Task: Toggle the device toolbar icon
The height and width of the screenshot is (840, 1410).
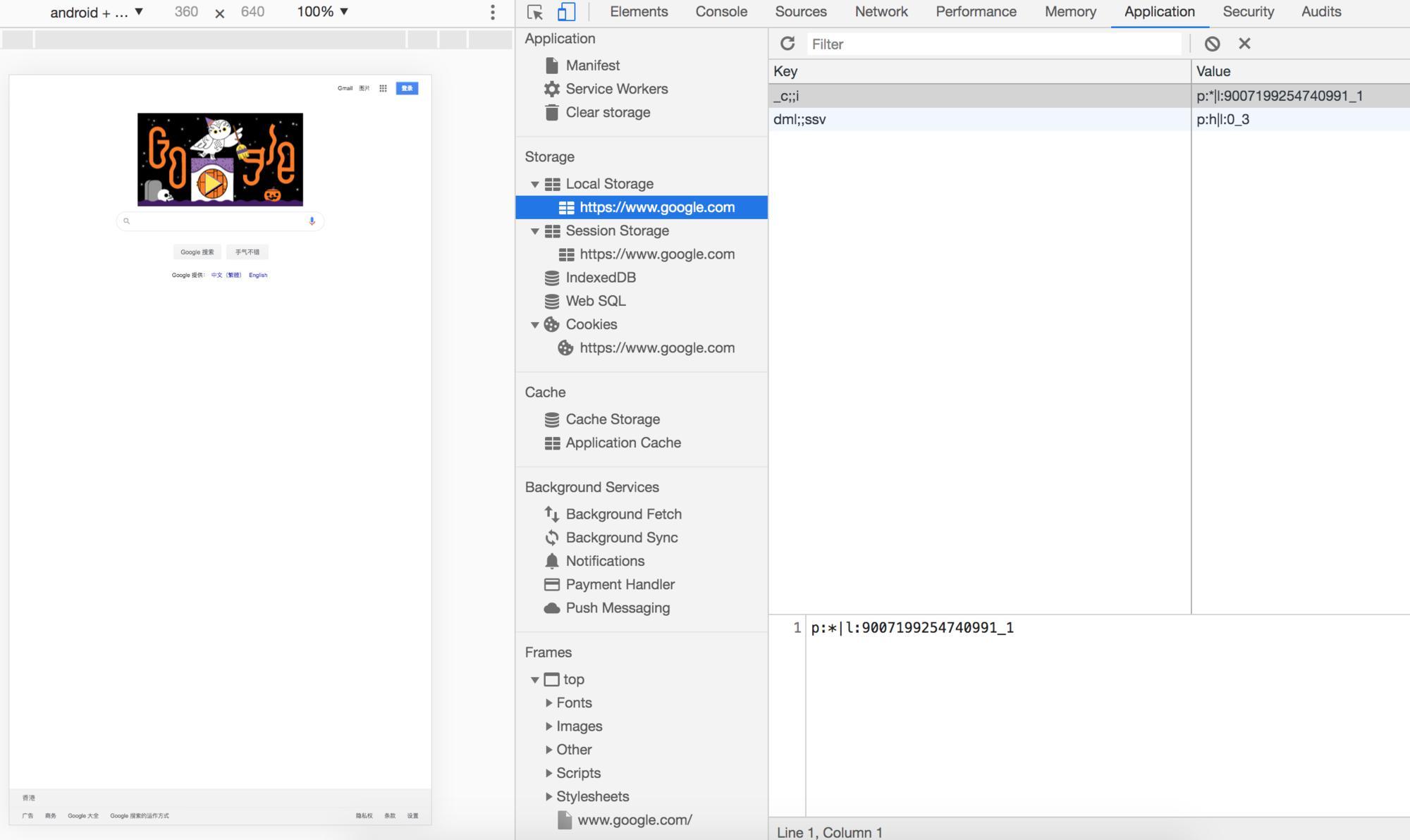Action: pyautogui.click(x=566, y=12)
